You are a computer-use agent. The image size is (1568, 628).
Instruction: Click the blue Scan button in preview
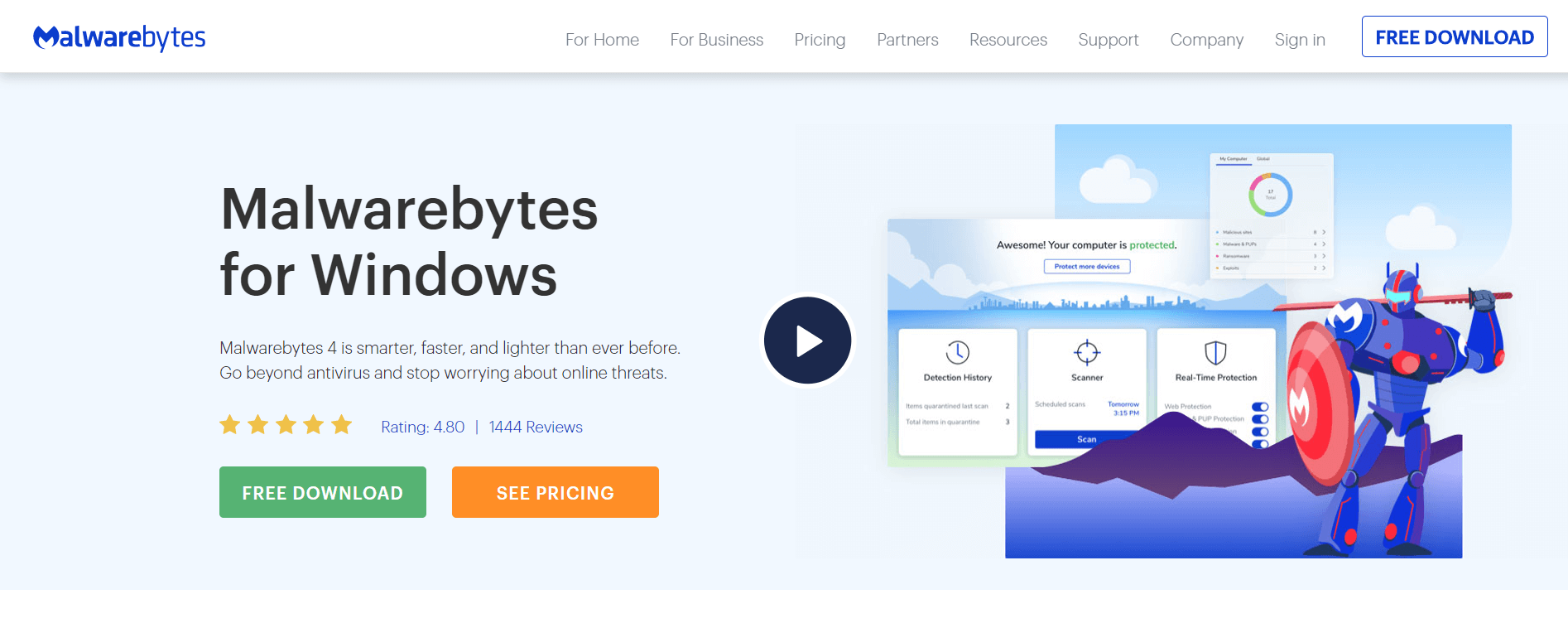1087,439
